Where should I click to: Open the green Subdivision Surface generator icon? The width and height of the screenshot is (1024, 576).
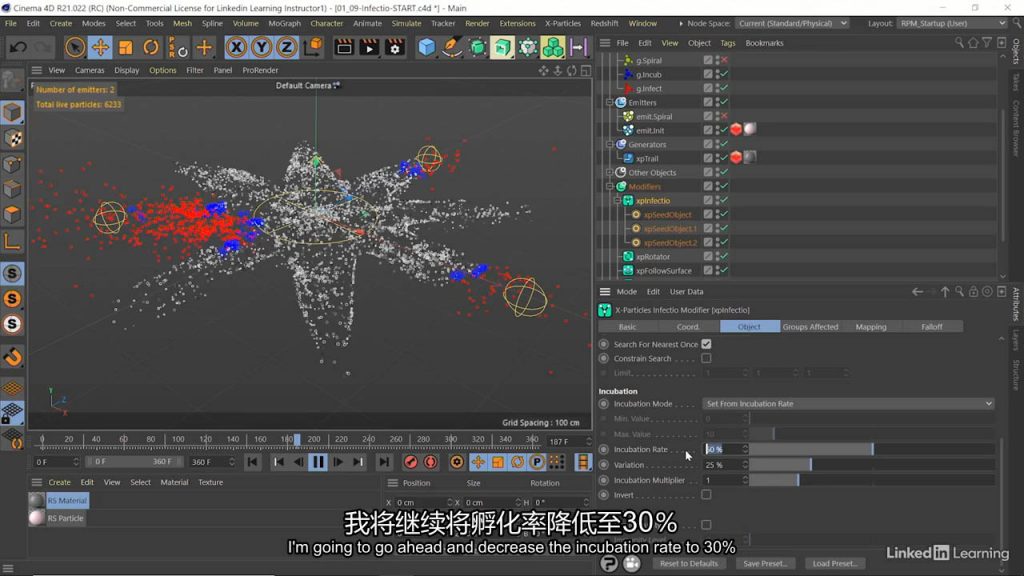click(x=477, y=48)
